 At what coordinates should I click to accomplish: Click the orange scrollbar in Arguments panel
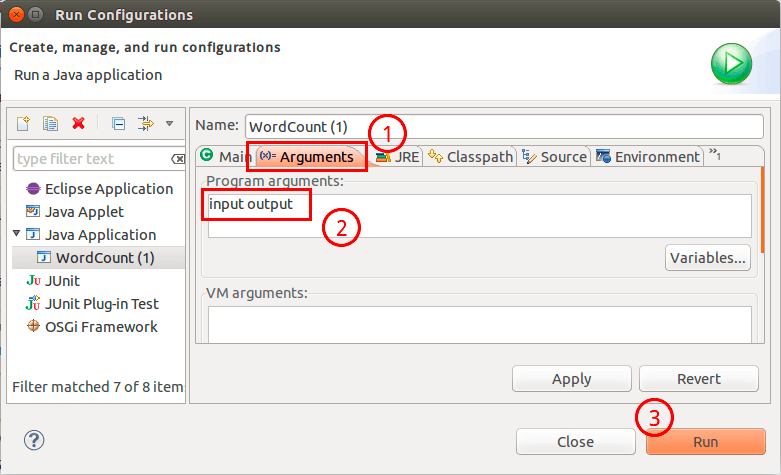tap(762, 211)
